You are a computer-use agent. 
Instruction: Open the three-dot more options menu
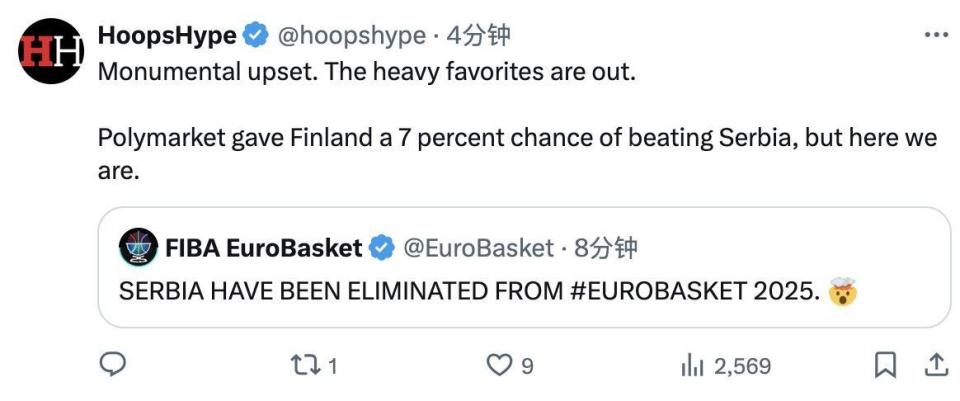pos(935,36)
